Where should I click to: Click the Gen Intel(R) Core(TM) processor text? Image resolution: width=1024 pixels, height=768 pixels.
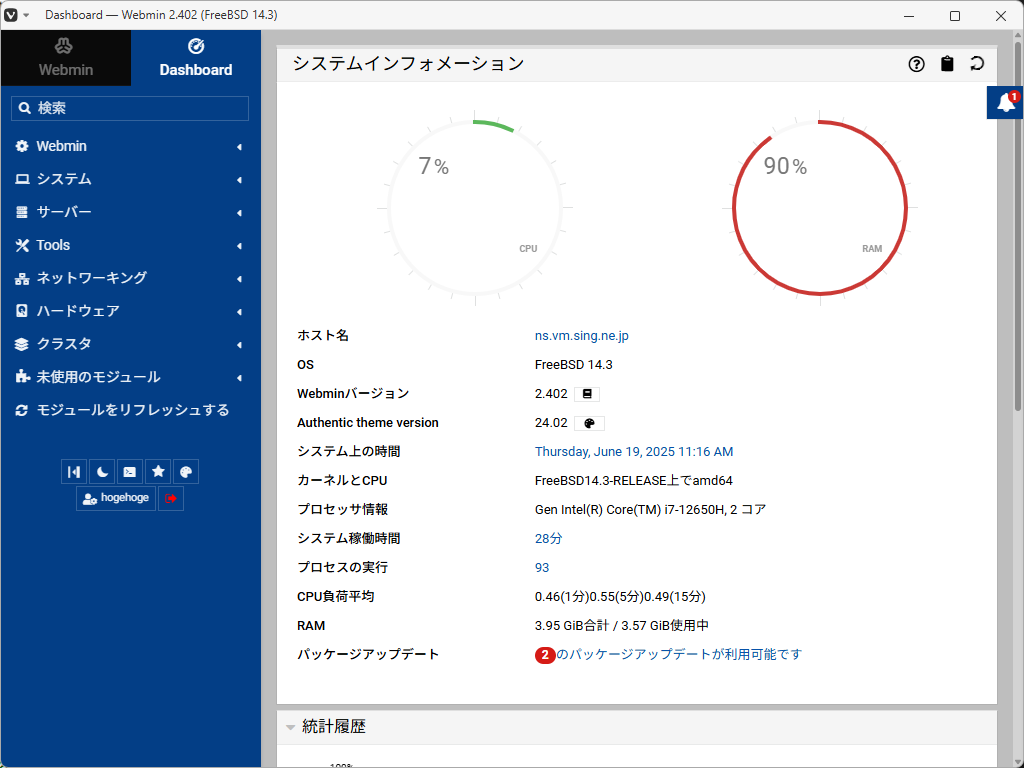point(650,509)
